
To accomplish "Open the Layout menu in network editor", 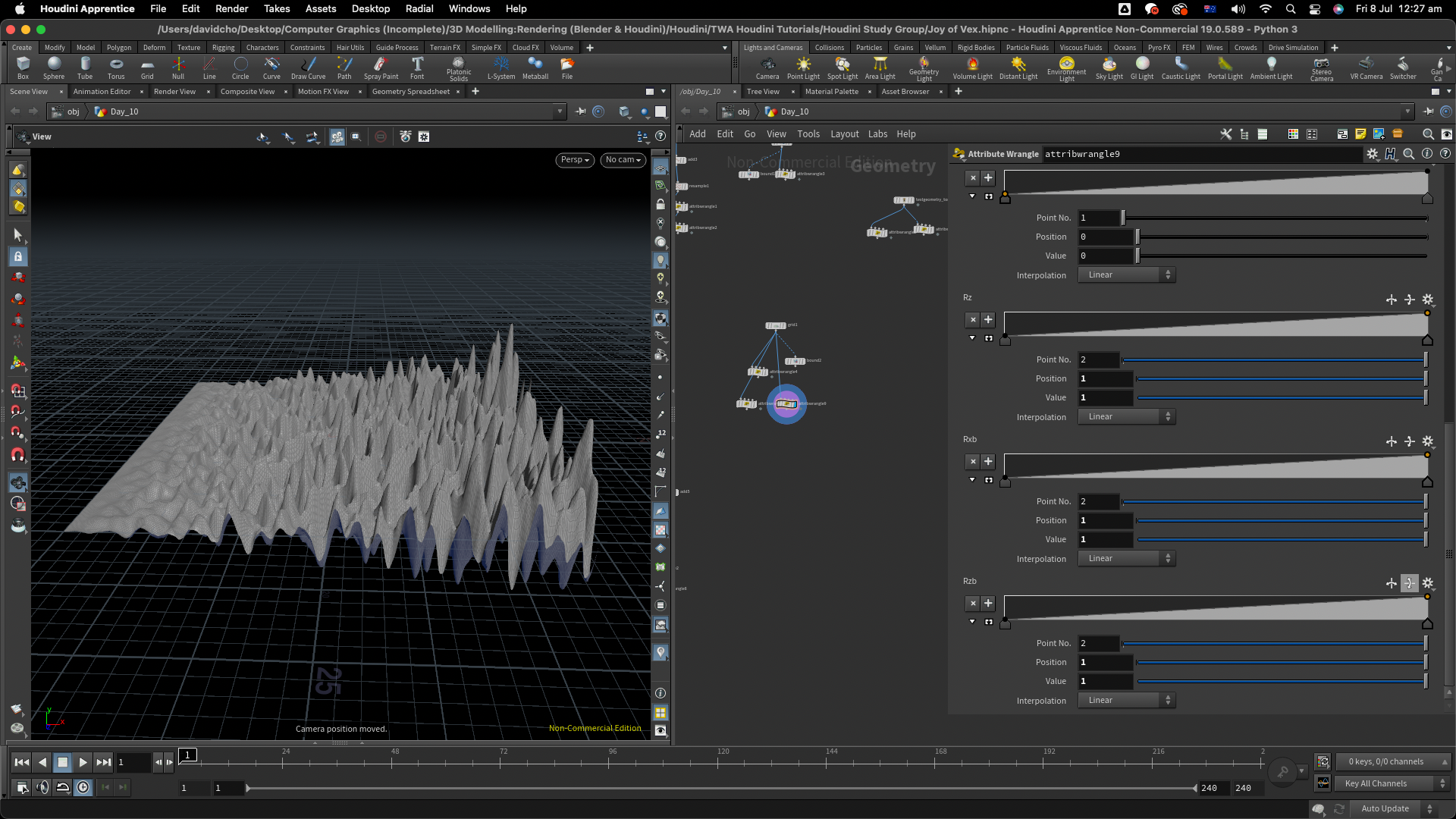I will [844, 134].
